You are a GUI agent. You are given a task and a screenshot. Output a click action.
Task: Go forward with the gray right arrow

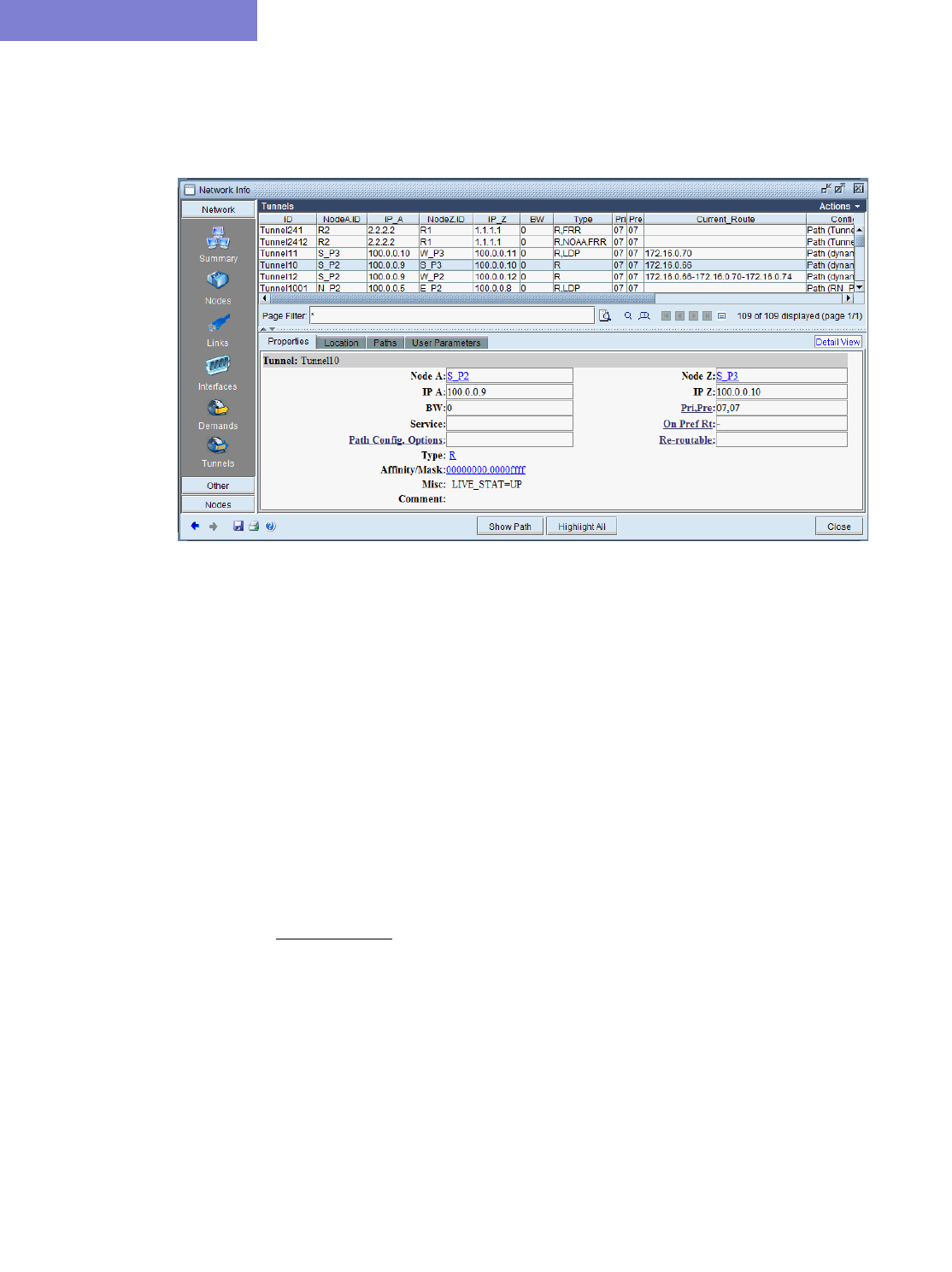pos(213,527)
